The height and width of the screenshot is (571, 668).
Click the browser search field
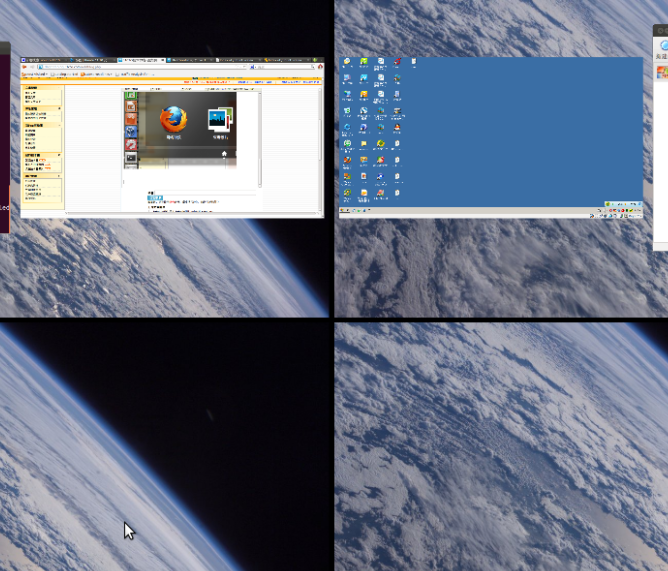284,67
